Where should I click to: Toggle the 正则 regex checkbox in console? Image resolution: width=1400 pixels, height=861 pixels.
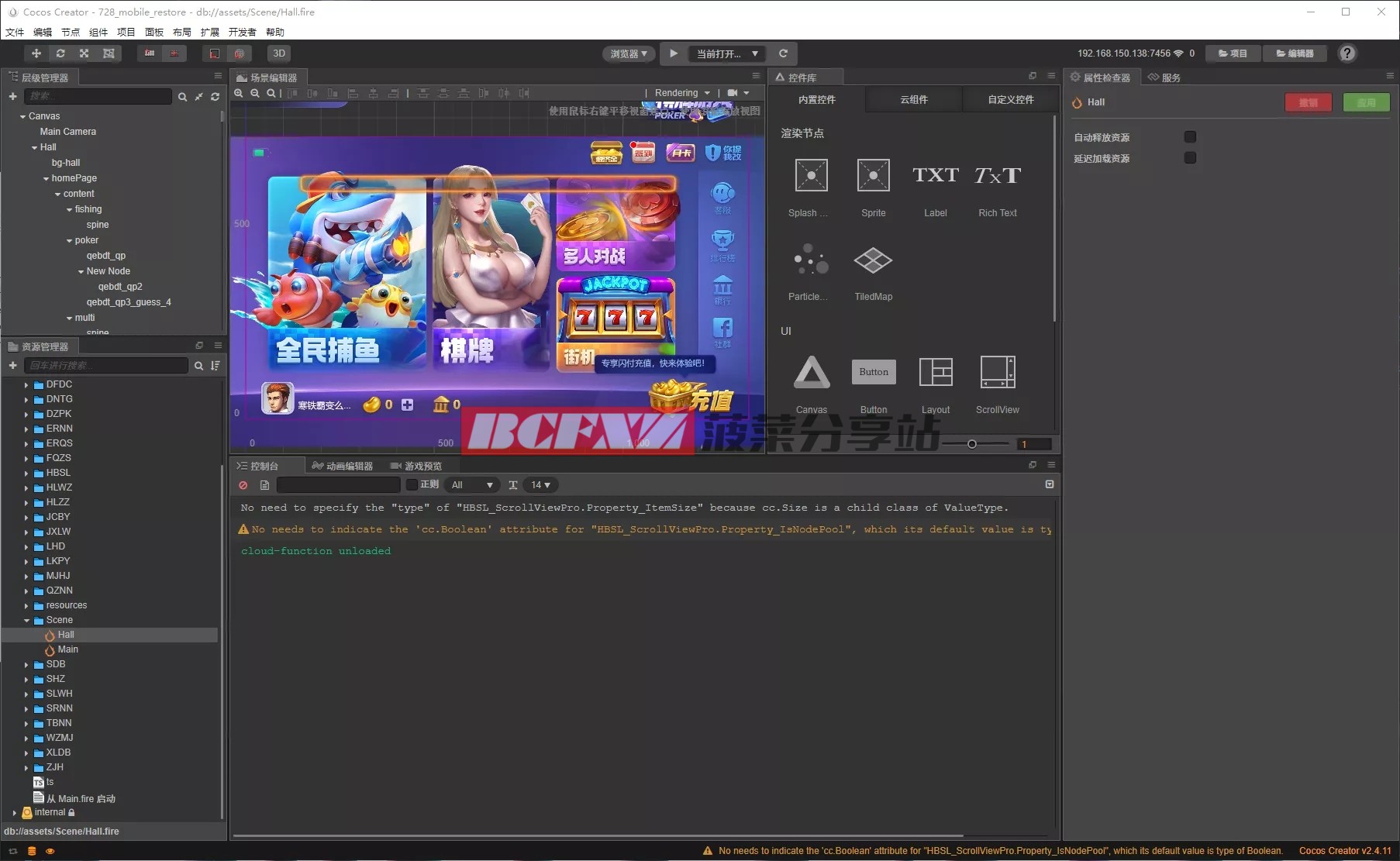coord(412,485)
